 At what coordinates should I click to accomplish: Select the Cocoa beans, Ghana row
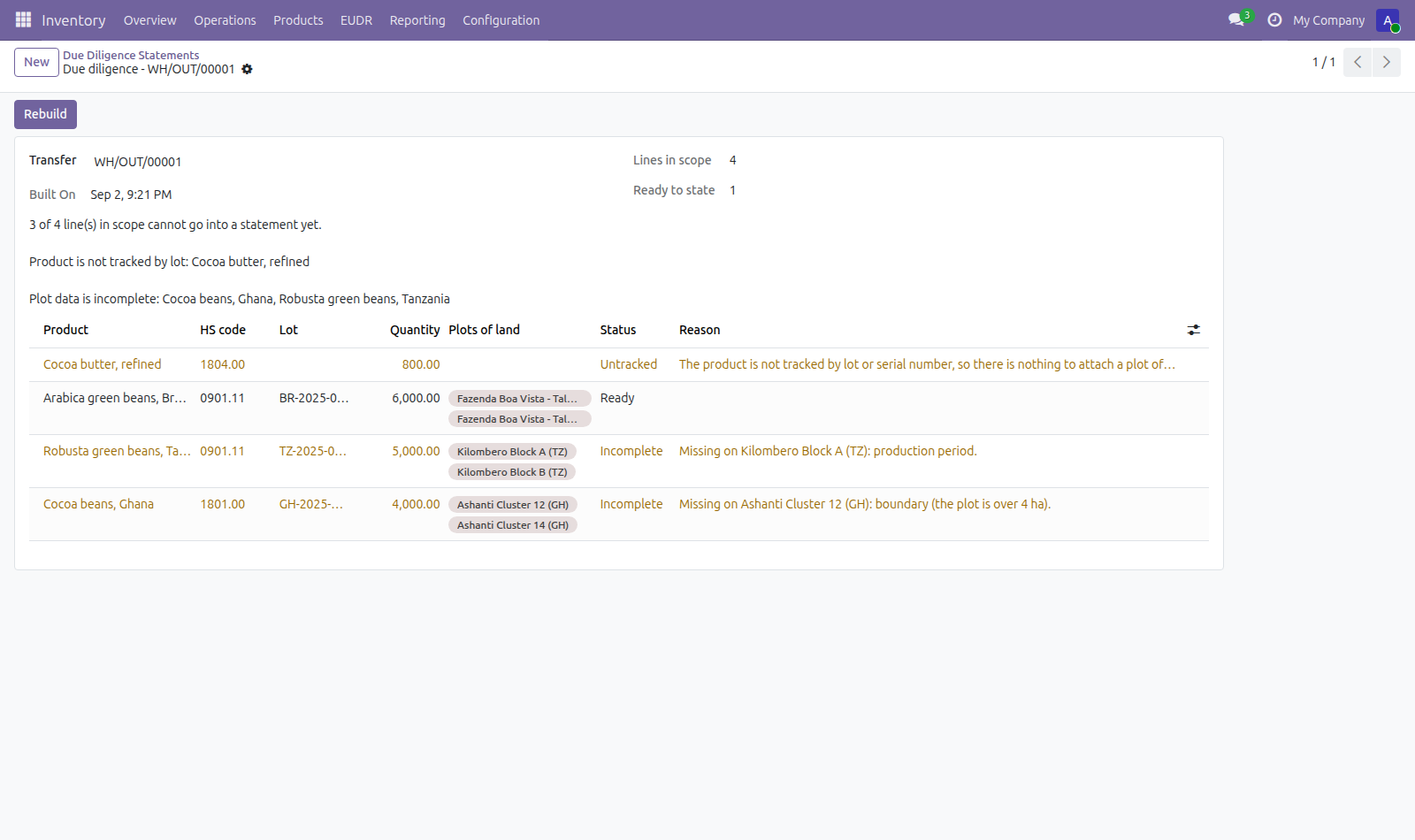click(x=619, y=515)
